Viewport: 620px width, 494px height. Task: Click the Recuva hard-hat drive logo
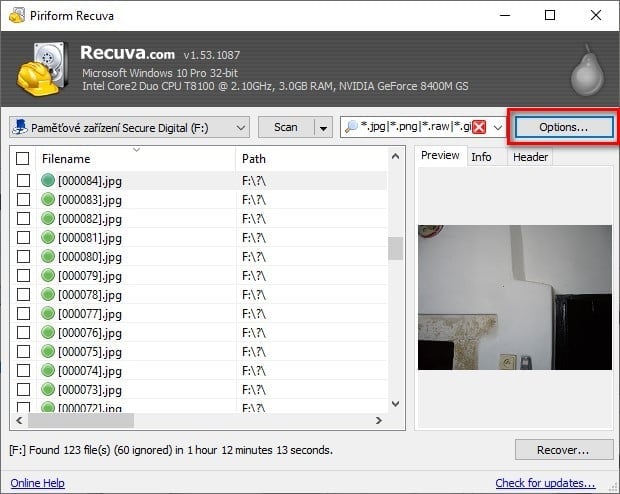[41, 69]
